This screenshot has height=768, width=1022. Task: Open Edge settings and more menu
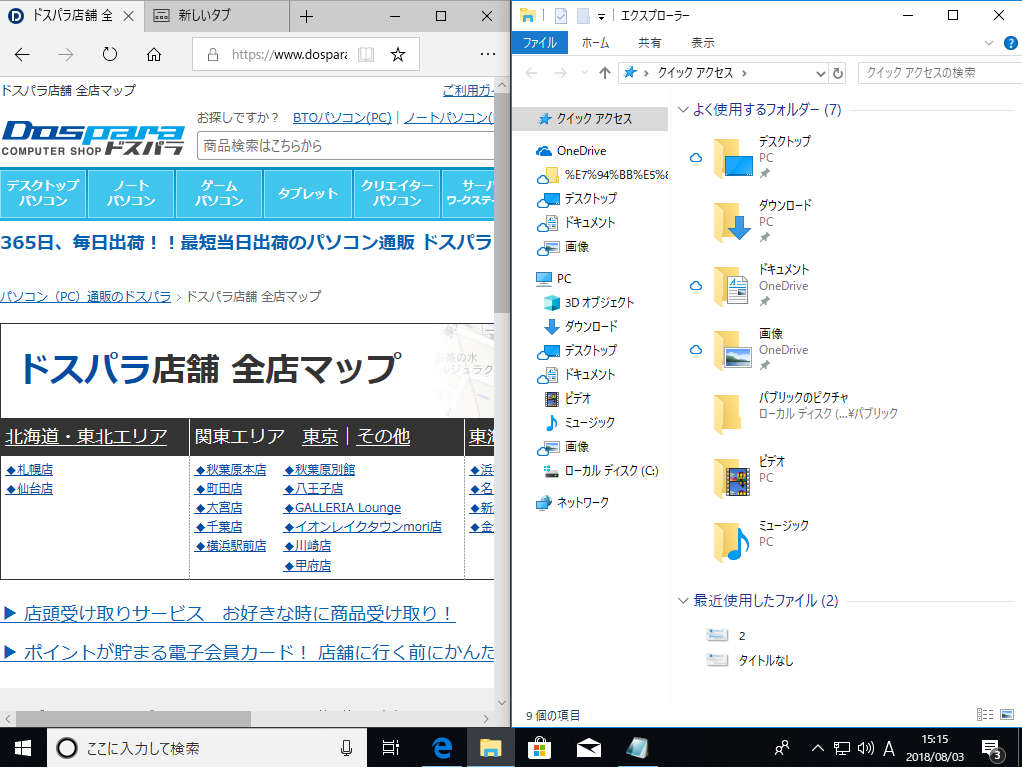pyautogui.click(x=488, y=55)
